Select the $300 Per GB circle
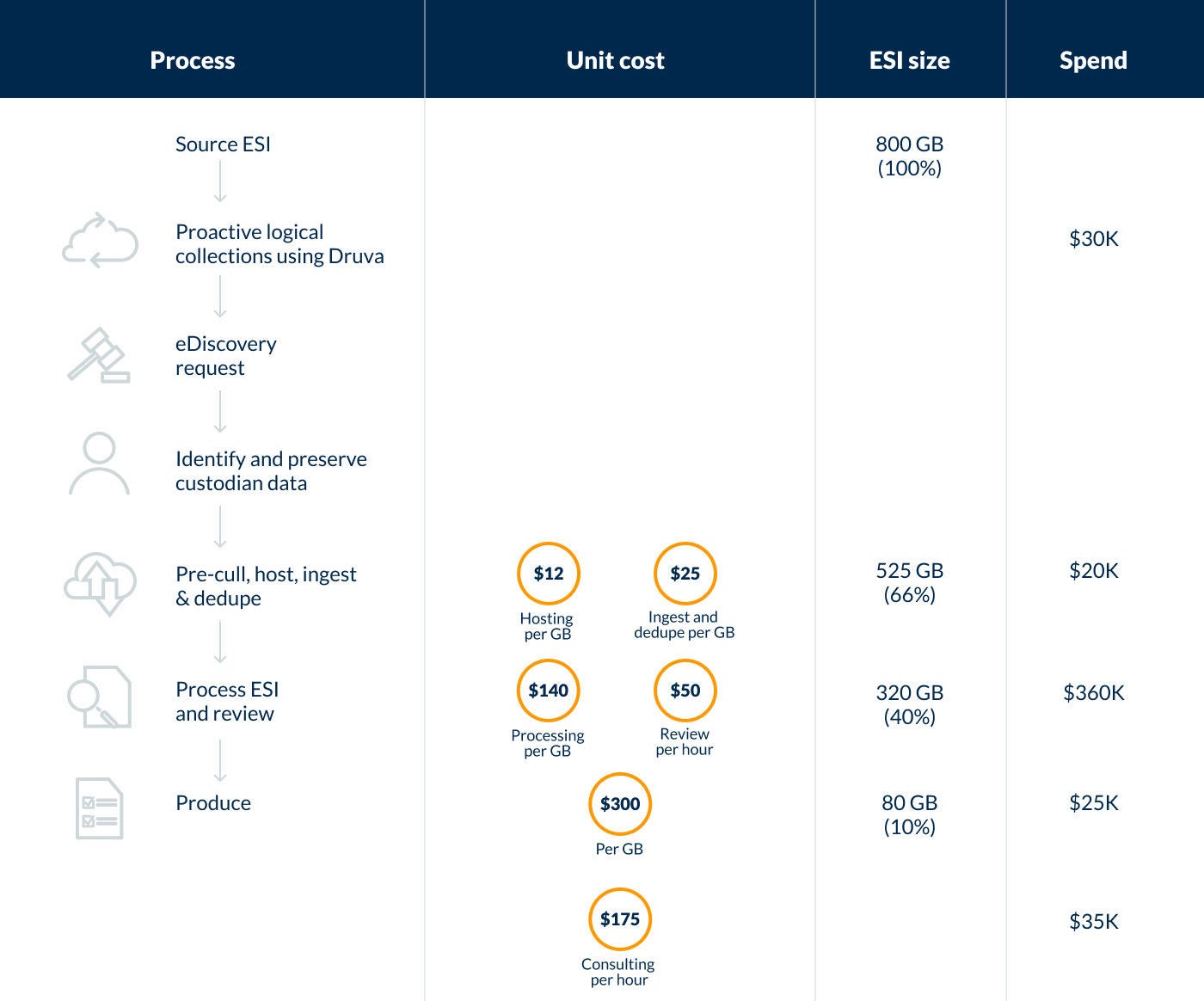The width and height of the screenshot is (1204, 1001). pyautogui.click(x=620, y=804)
